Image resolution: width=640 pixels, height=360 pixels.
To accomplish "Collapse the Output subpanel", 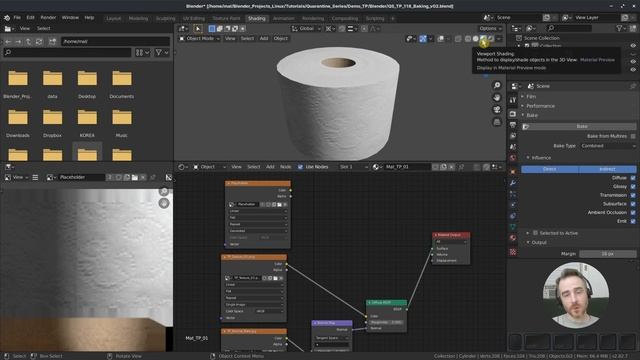I will click(538, 242).
